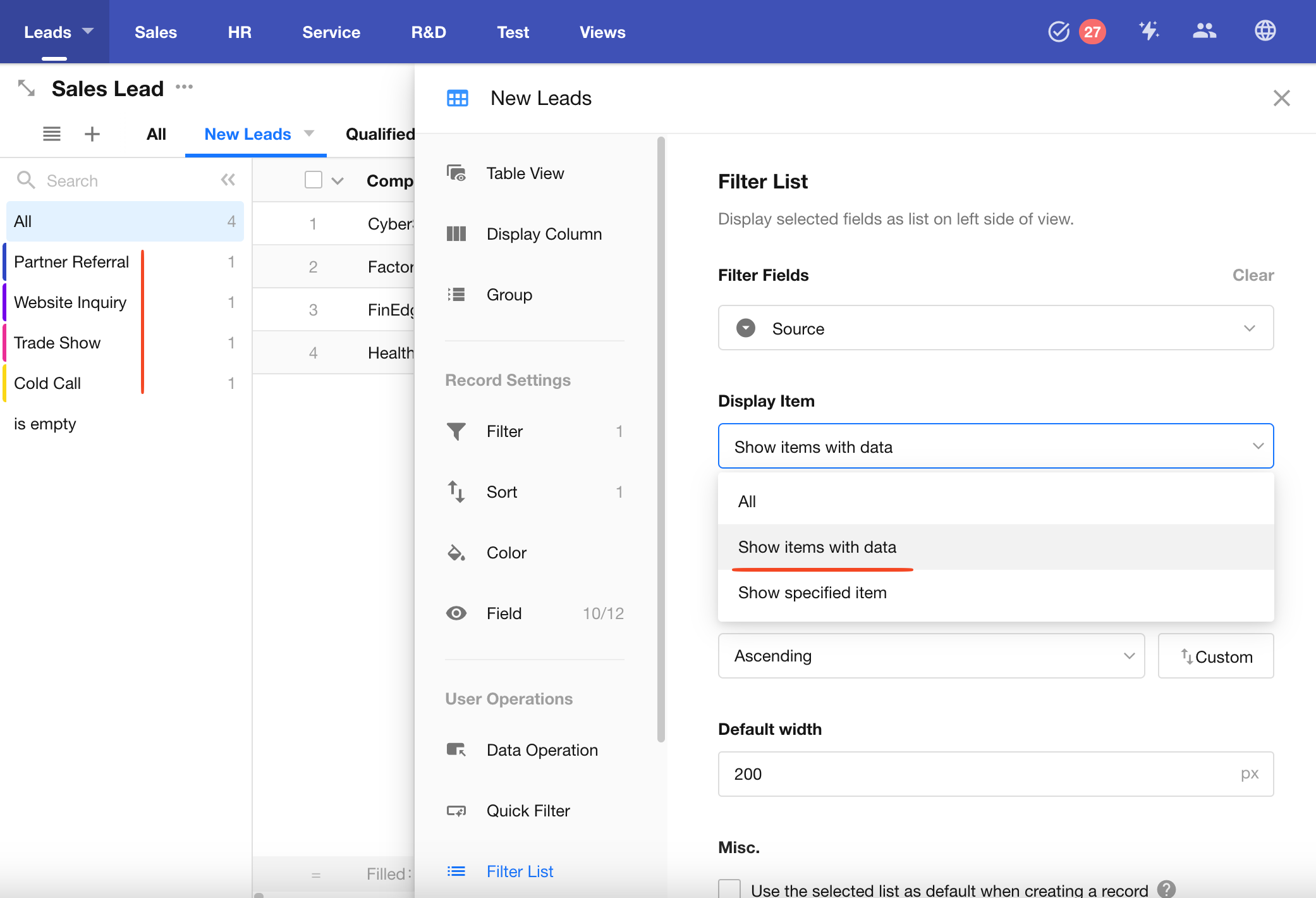Toggle the select-all checkbox in table header
Screen dimensions: 1316x898
pos(314,180)
